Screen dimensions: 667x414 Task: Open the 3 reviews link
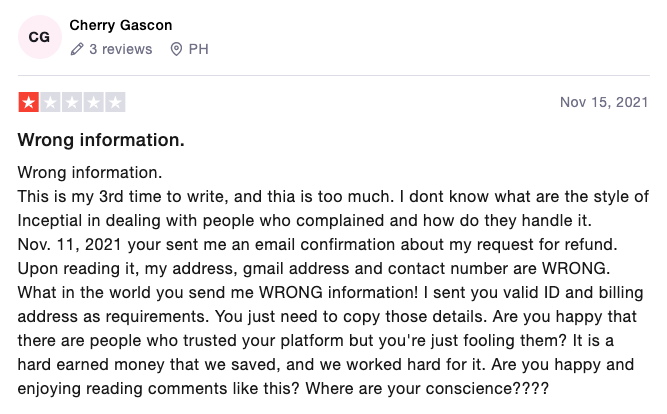click(x=120, y=49)
